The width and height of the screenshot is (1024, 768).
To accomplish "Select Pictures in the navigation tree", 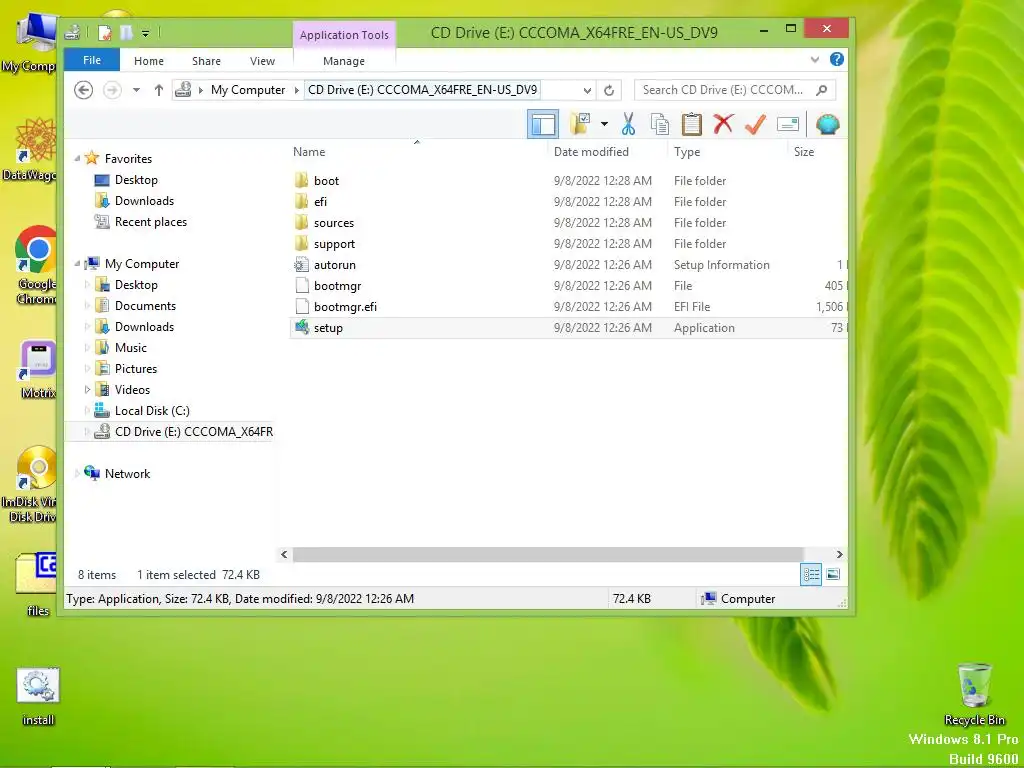I will 136,368.
